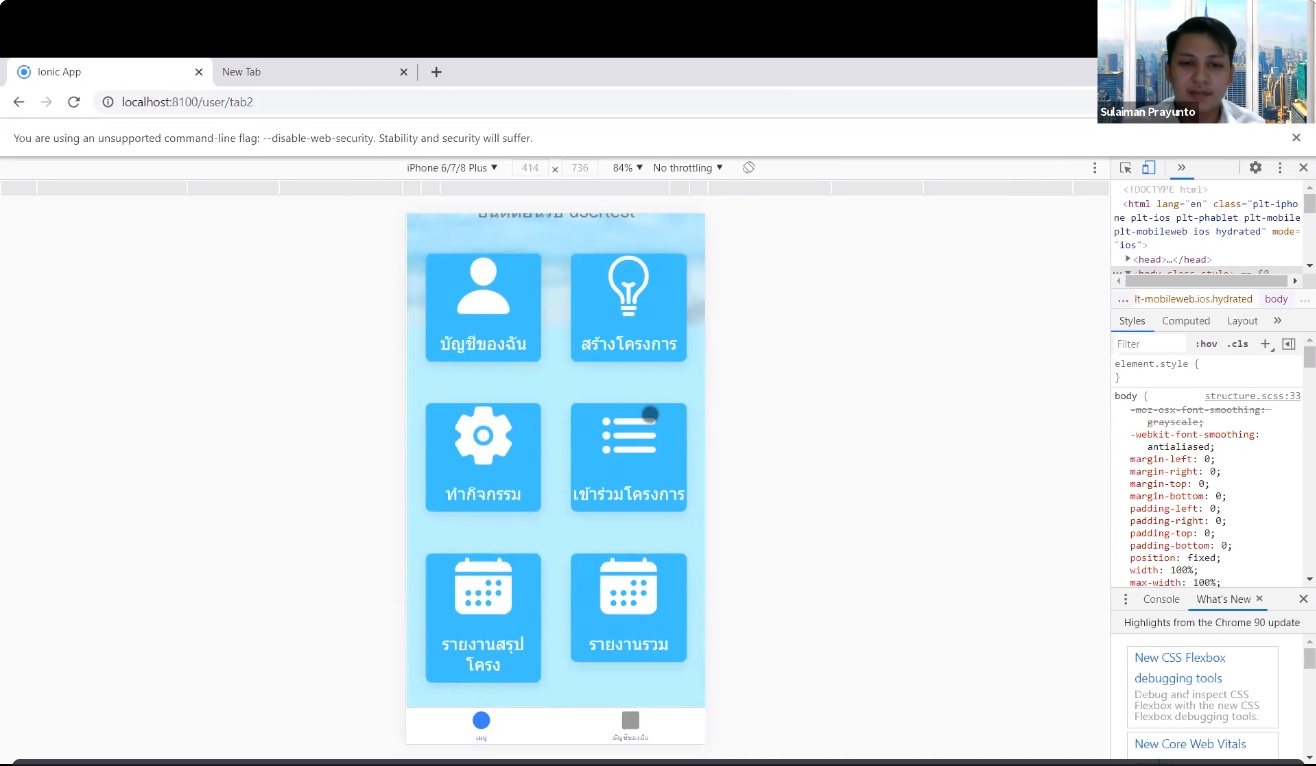This screenshot has width=1316, height=766.
Task: Click the rotate device icon in device toolbar
Action: [x=748, y=168]
